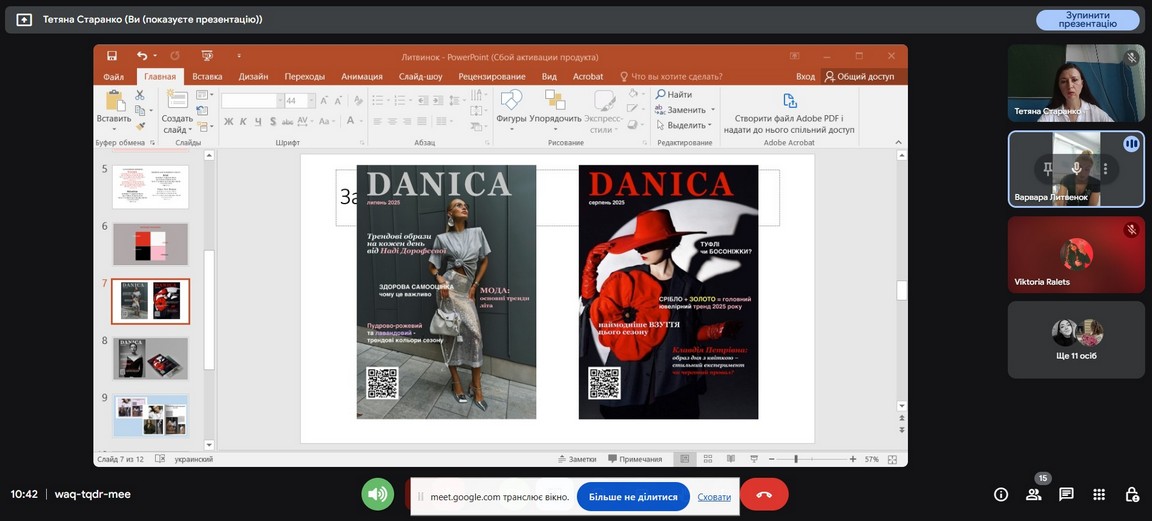The height and width of the screenshot is (521, 1152).
Task: Open the Слайд-шоу ribbon tab
Action: [x=420, y=76]
